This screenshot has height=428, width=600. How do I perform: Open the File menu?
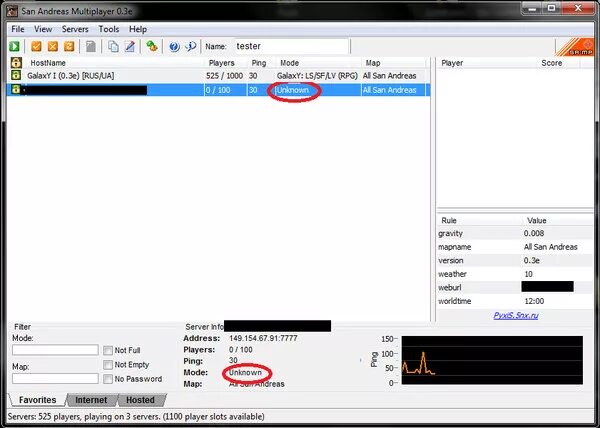18,29
